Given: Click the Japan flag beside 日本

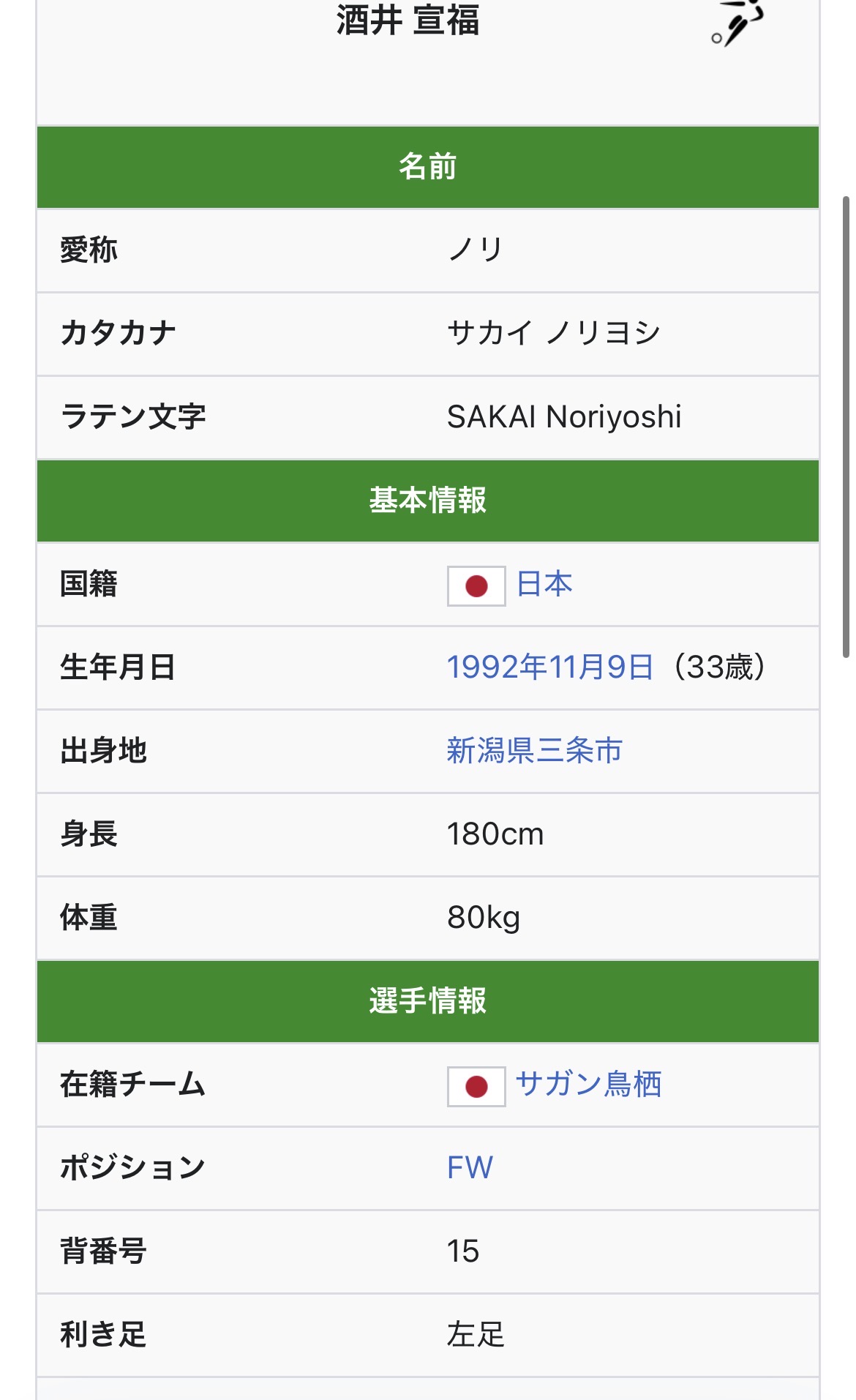Looking at the screenshot, I should tap(476, 585).
